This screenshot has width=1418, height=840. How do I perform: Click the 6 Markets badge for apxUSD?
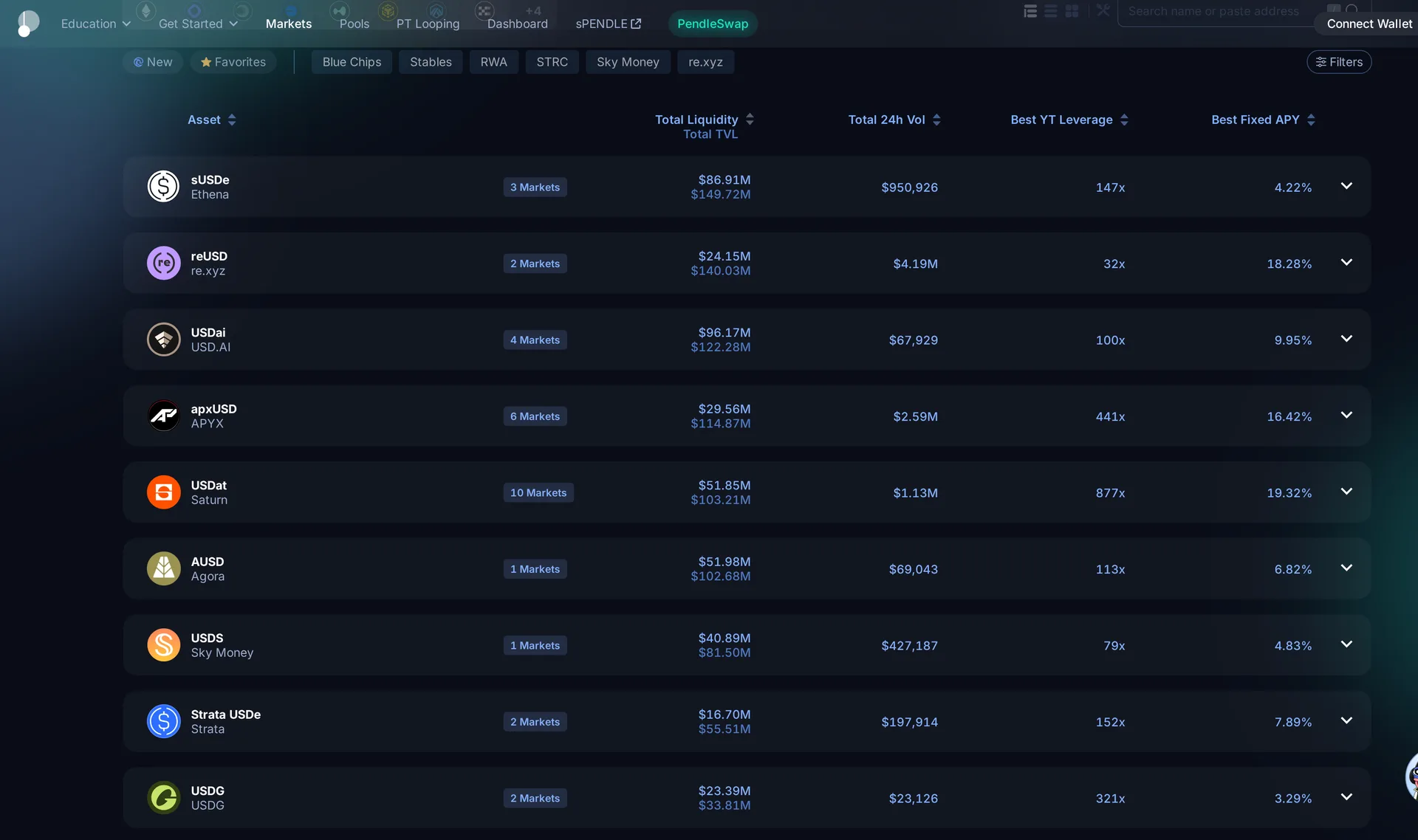click(x=535, y=416)
